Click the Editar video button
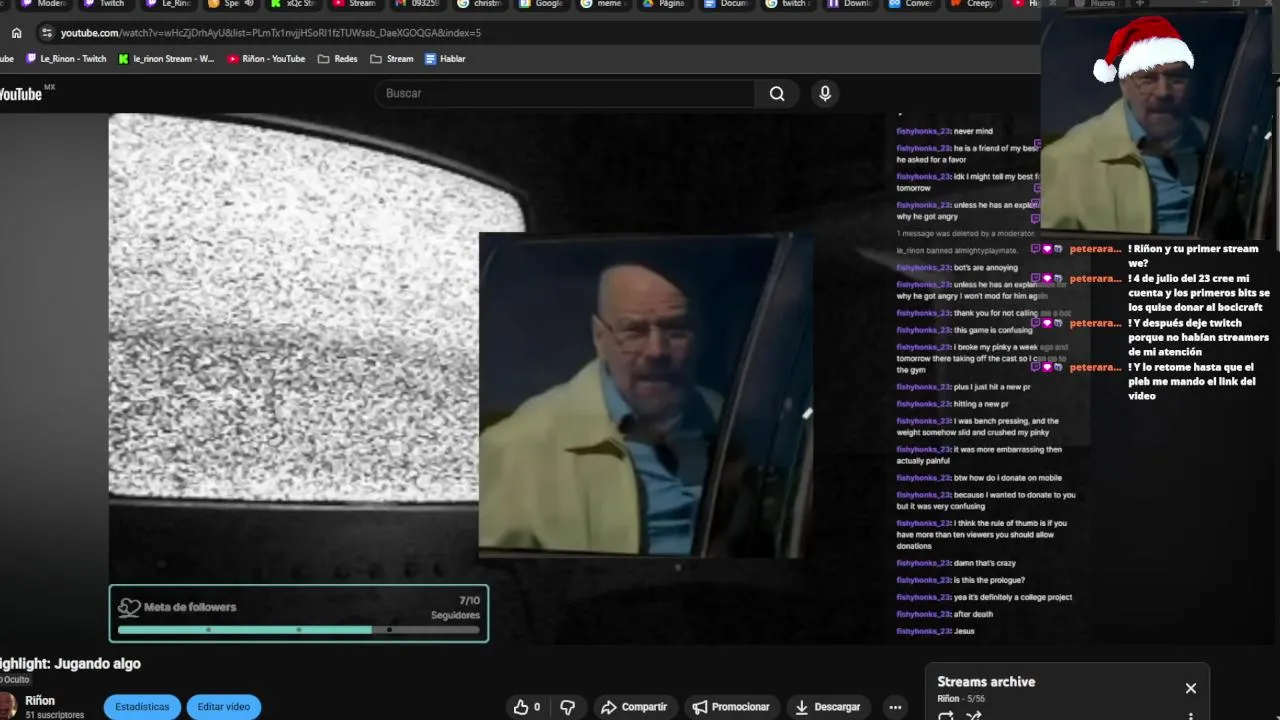The image size is (1280, 720). [223, 707]
